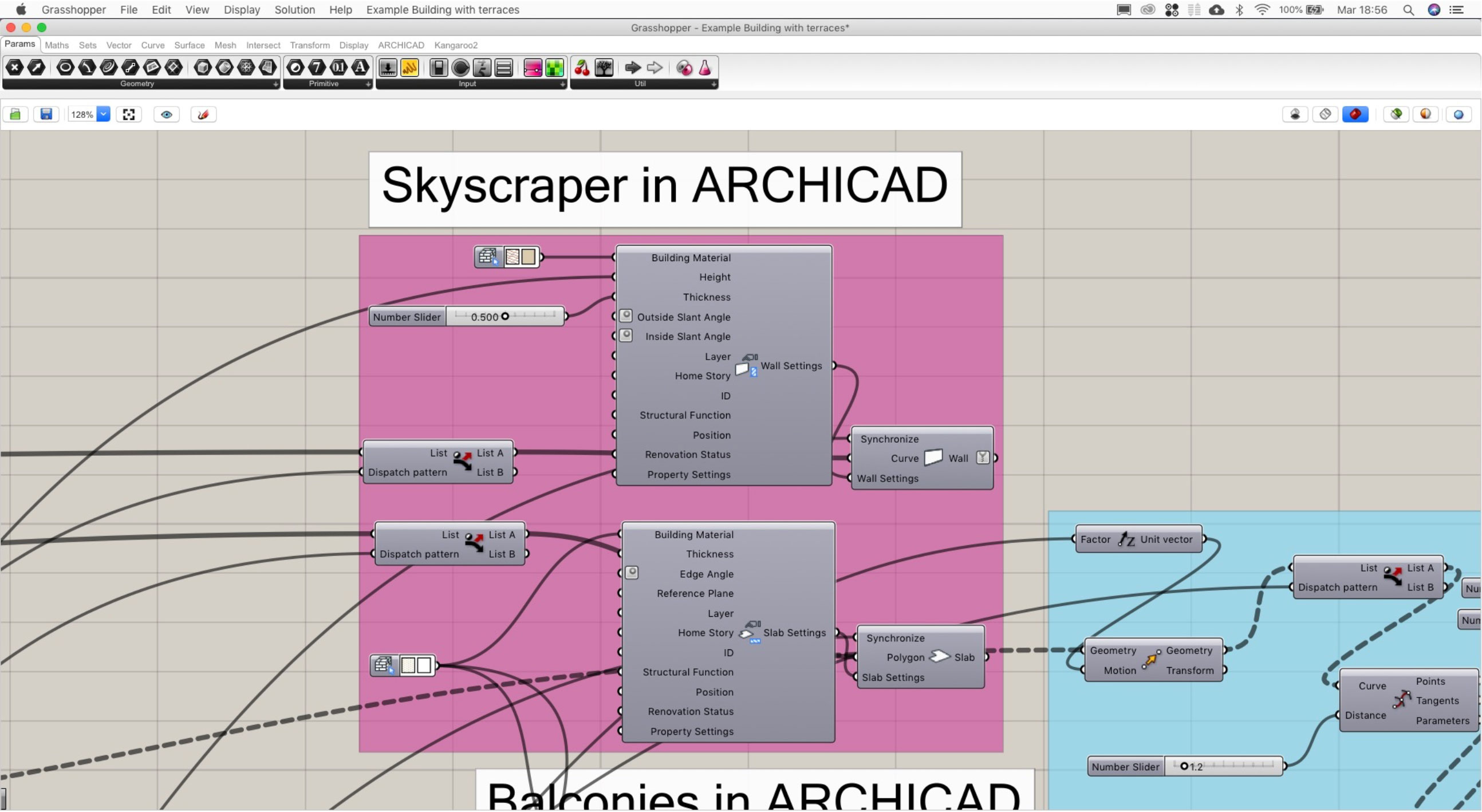This screenshot has width=1482, height=812.
Task: Toggle the radio on Outside Slant Angle input
Action: pyautogui.click(x=625, y=316)
